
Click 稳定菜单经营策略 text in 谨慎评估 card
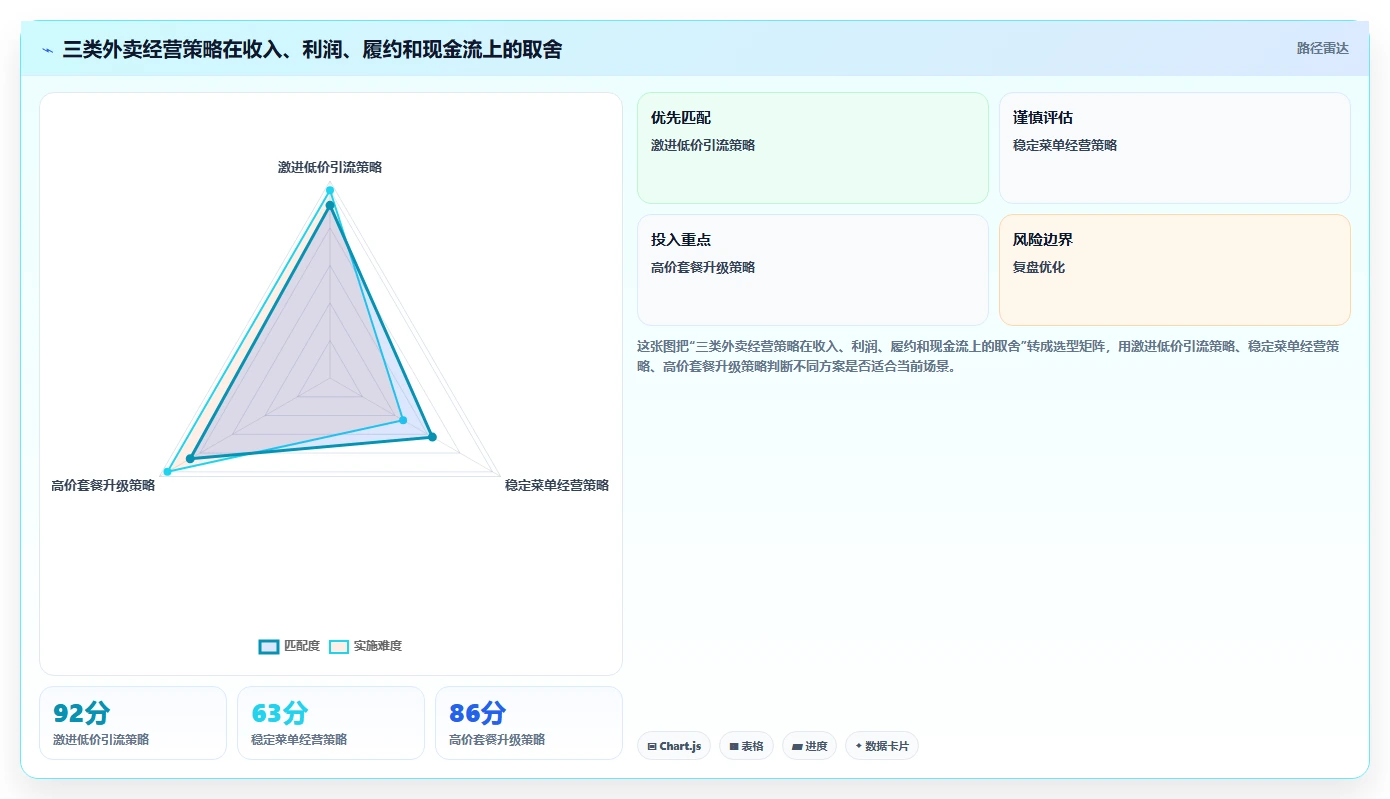click(1065, 145)
